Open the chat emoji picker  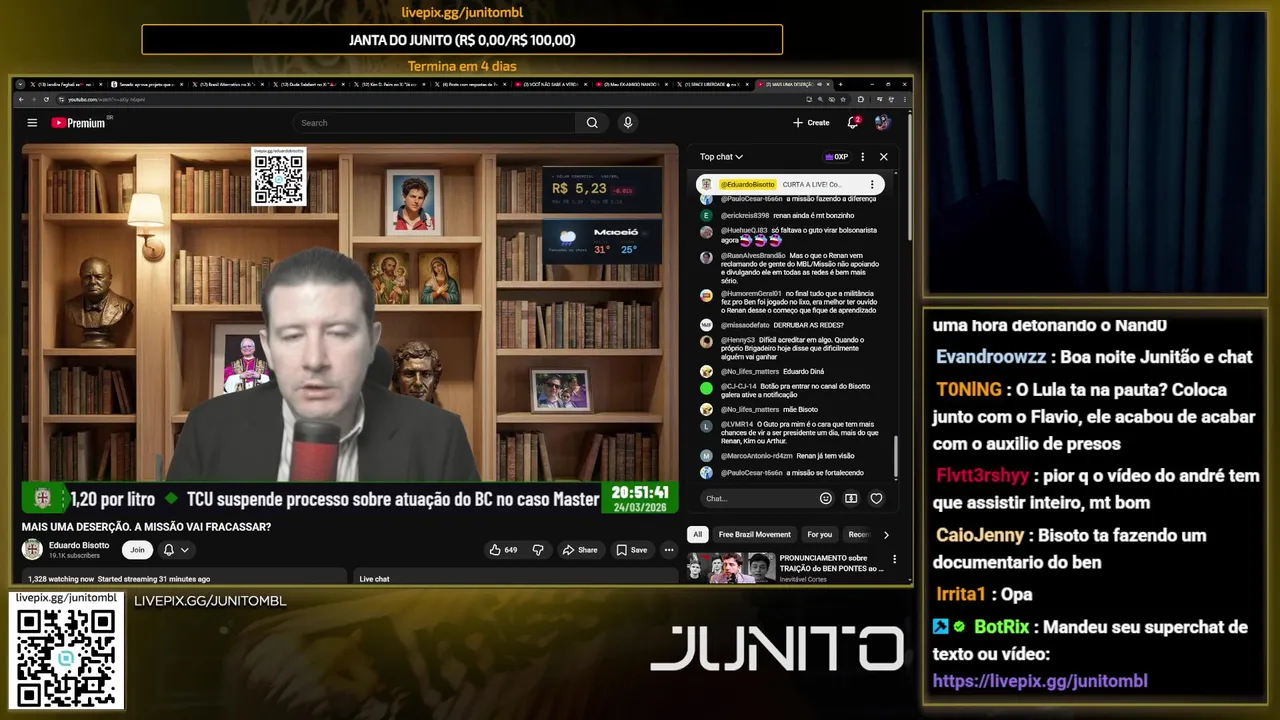click(826, 498)
